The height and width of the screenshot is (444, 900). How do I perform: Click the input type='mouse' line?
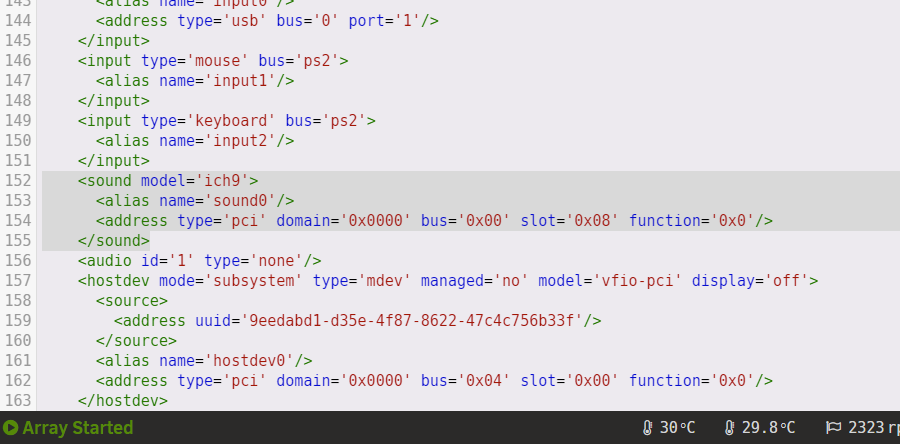pos(213,61)
